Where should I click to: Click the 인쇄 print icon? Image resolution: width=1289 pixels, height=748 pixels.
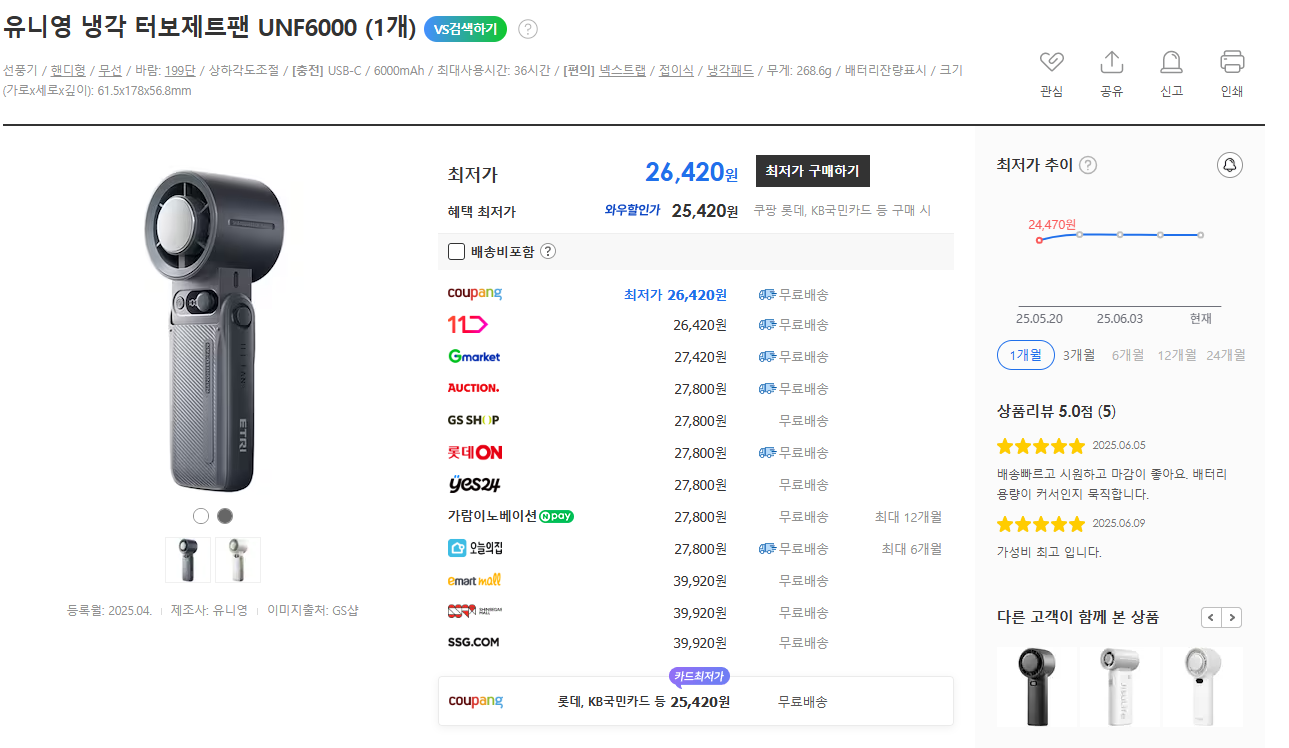(x=1232, y=62)
